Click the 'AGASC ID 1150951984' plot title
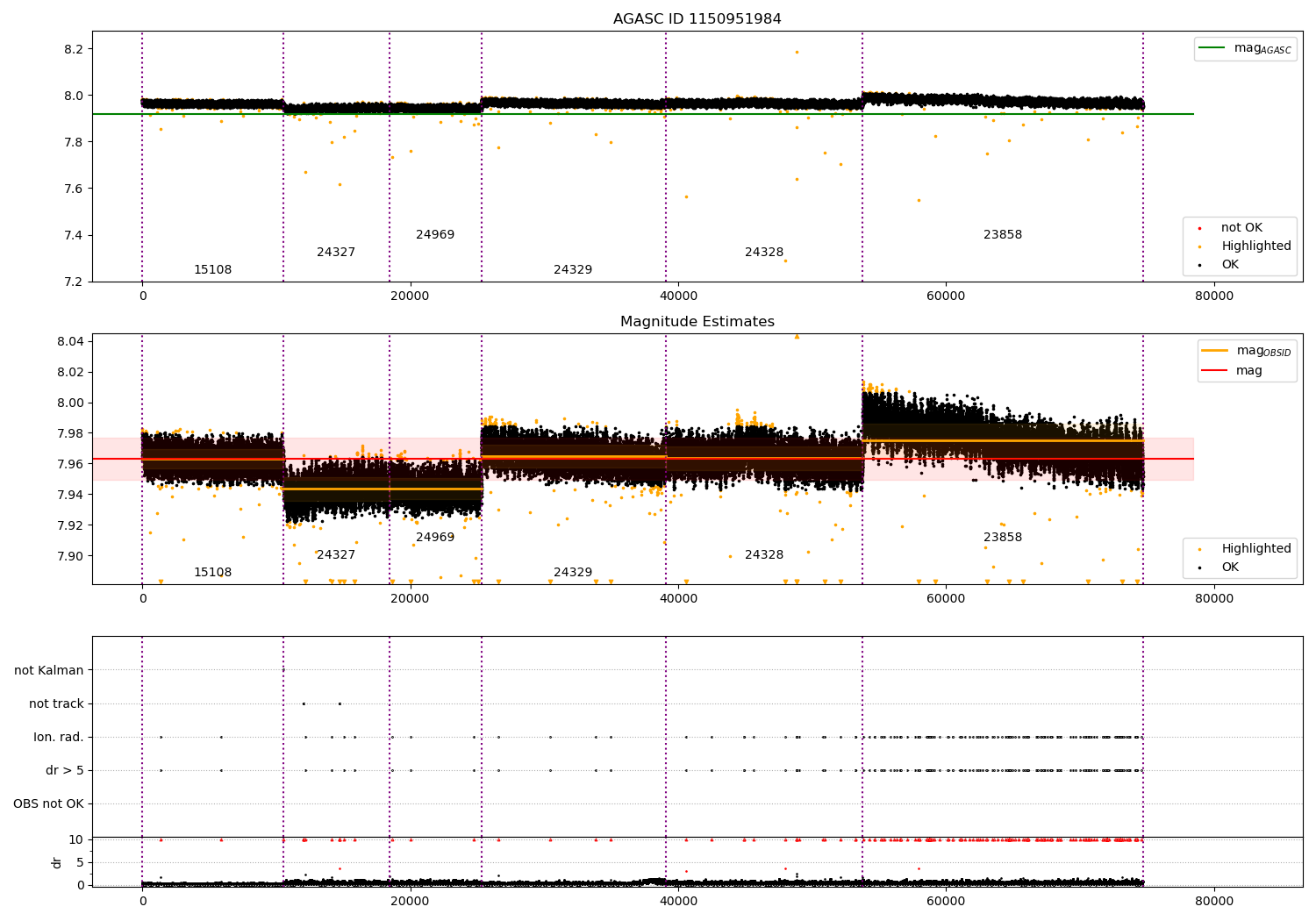 (697, 19)
